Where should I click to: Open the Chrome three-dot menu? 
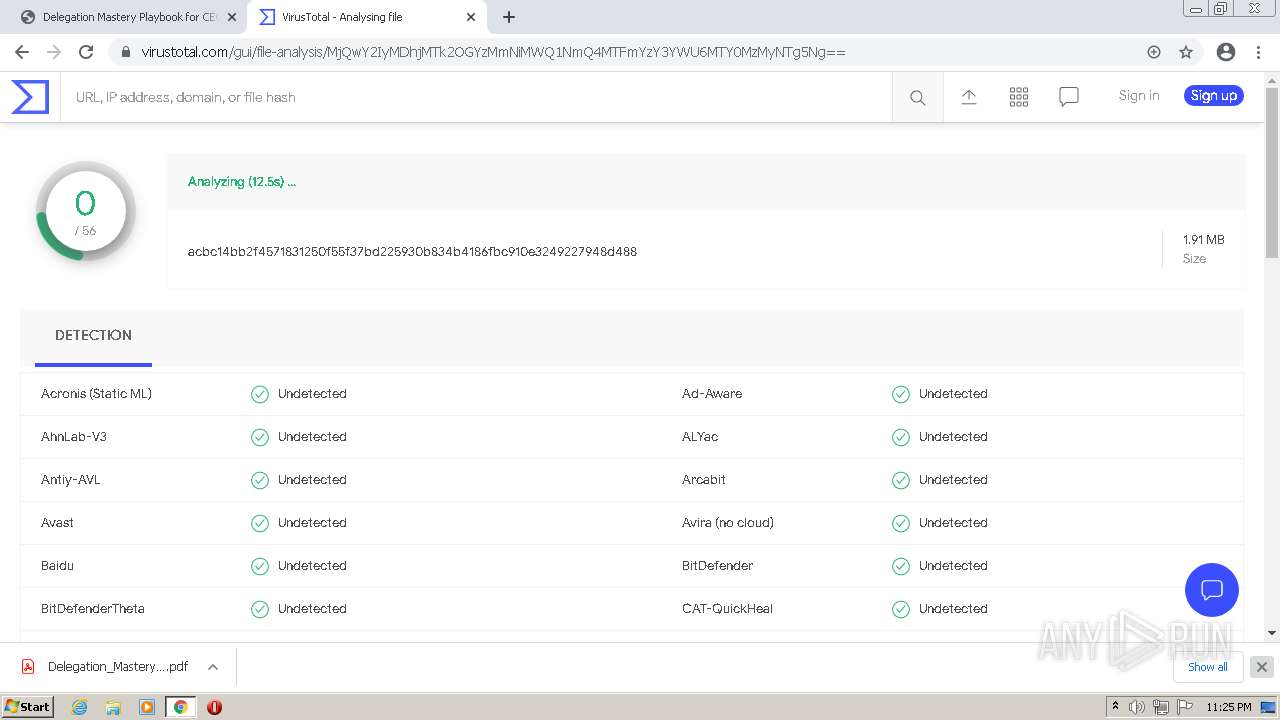coord(1258,52)
